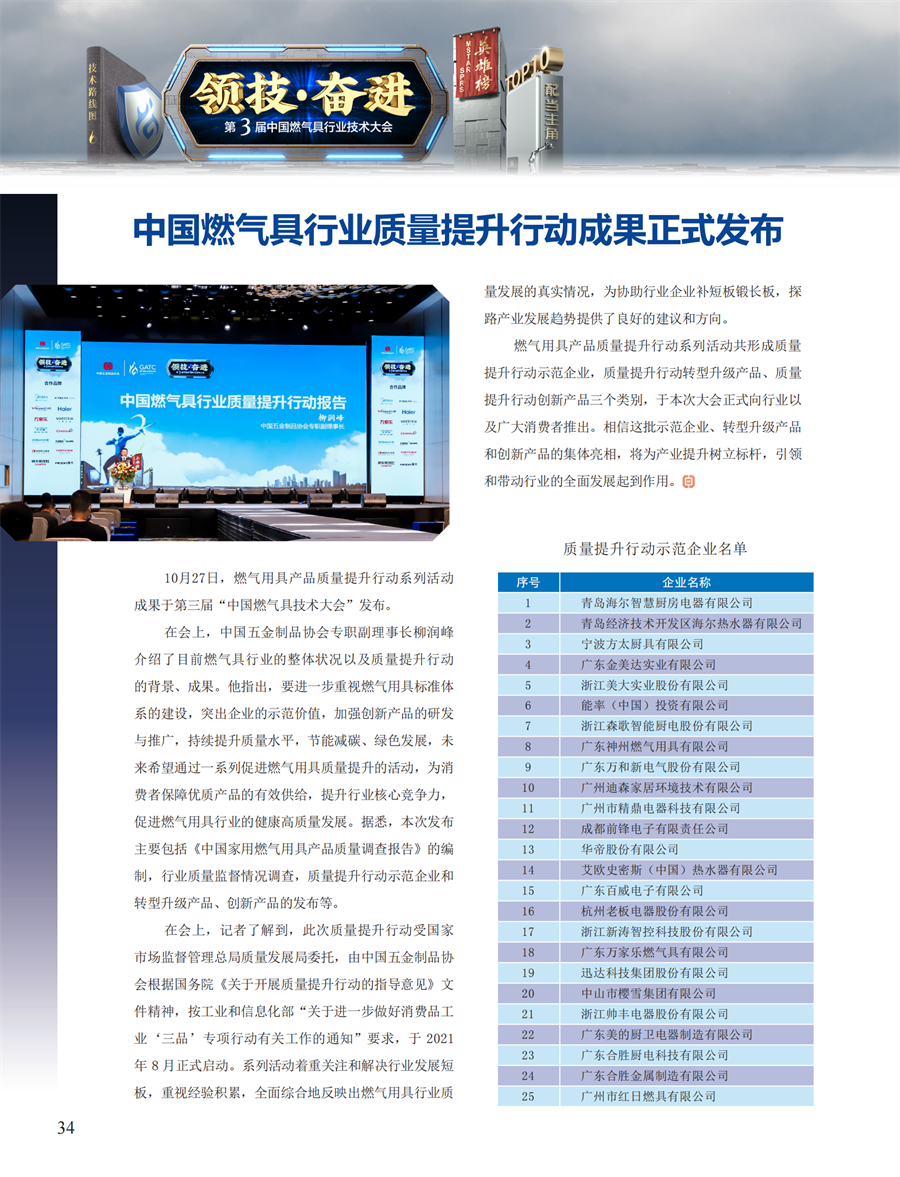The height and width of the screenshot is (1177, 900).
Task: Click row 青岛海尔智慧厨房电器有限公司
Action: tap(655, 603)
